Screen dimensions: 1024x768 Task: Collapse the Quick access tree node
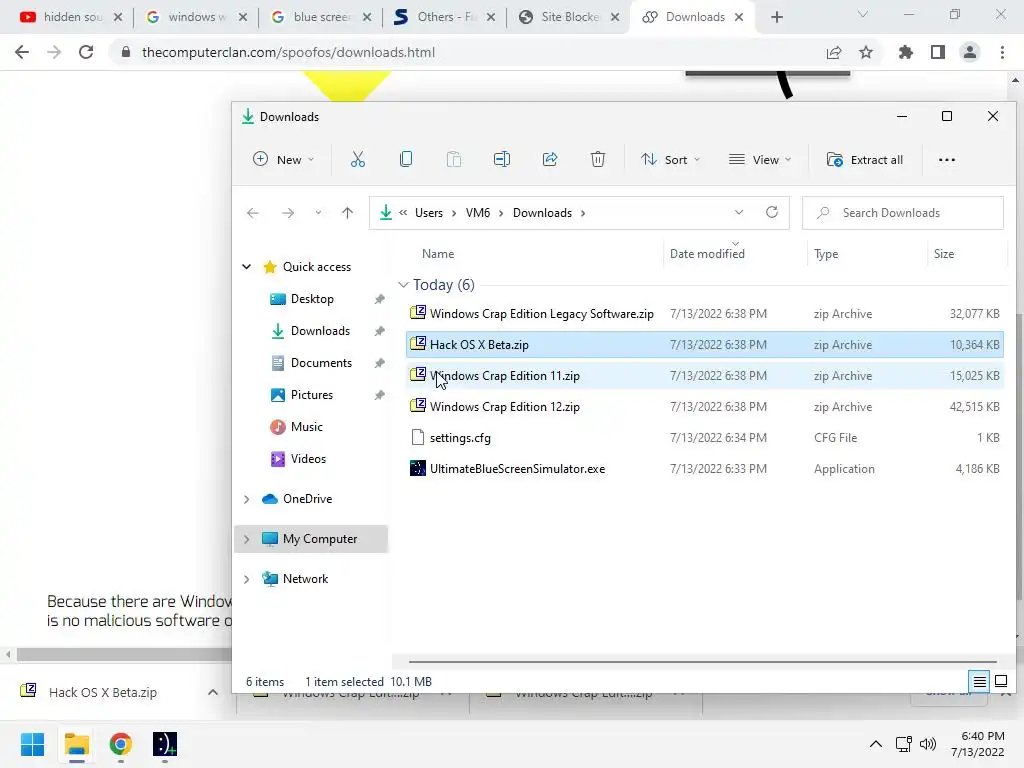246,266
